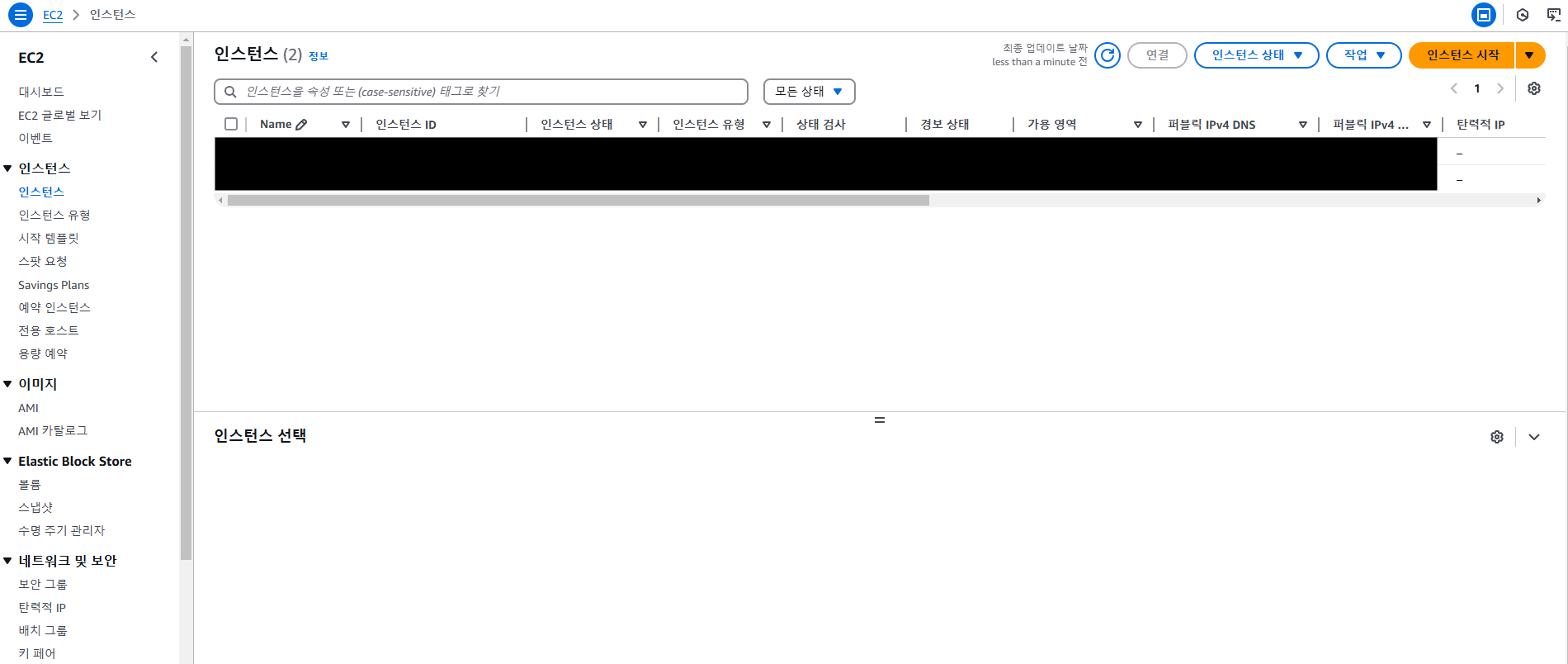Sort by 퍼블릭 IPv4 DNS column

[1303, 125]
